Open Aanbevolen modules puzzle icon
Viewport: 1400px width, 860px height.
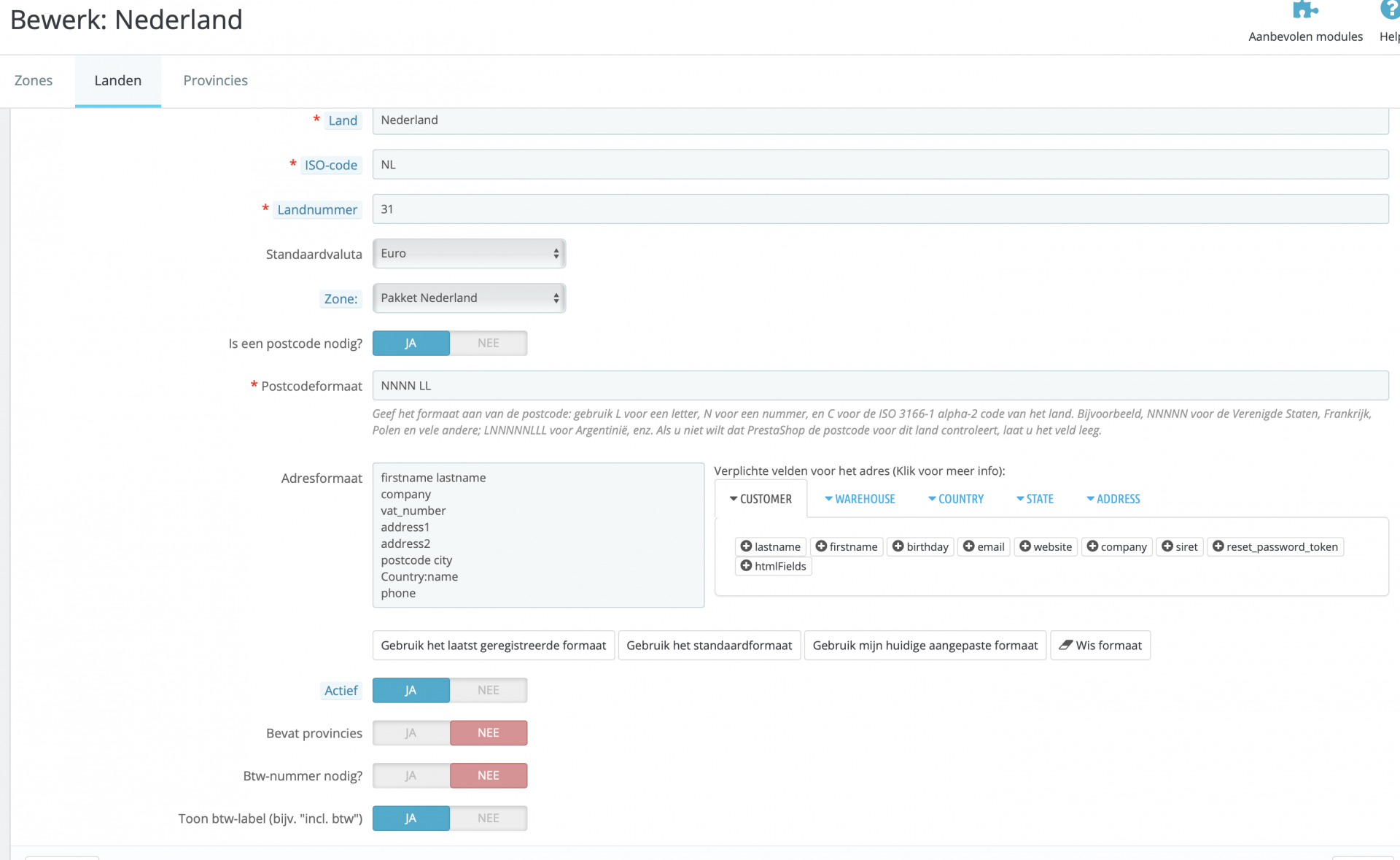1304,10
